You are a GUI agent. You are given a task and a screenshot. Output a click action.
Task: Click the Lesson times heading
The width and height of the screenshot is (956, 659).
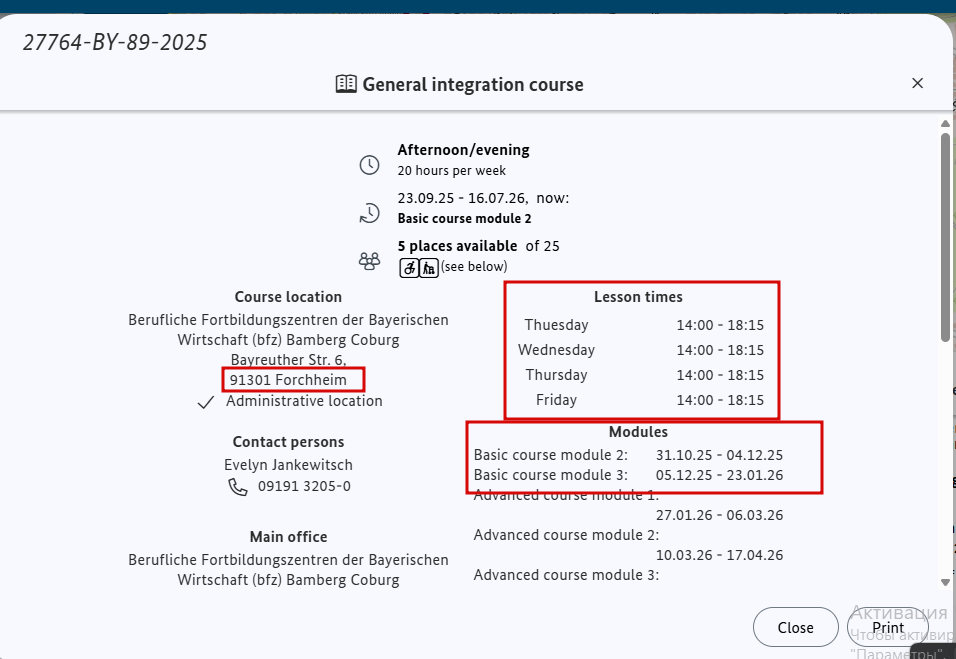coord(638,297)
